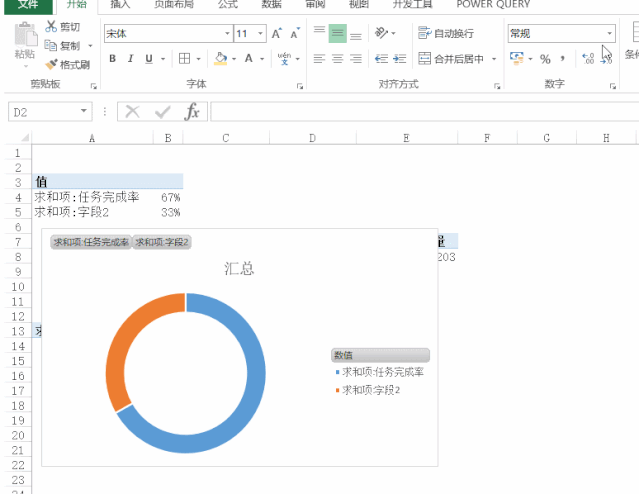Open the font name dropdown (宋体)
This screenshot has height=494, width=639.
[227, 33]
